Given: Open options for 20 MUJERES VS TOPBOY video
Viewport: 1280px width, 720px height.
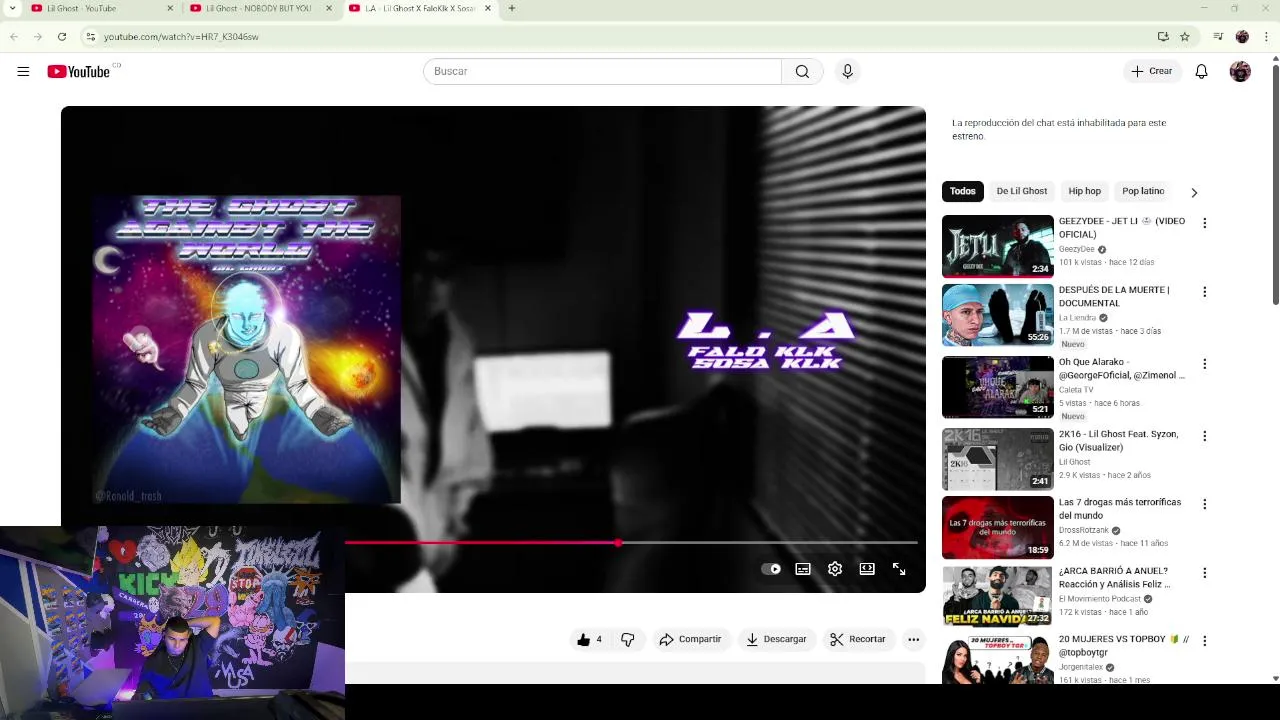Looking at the screenshot, I should click(x=1204, y=641).
